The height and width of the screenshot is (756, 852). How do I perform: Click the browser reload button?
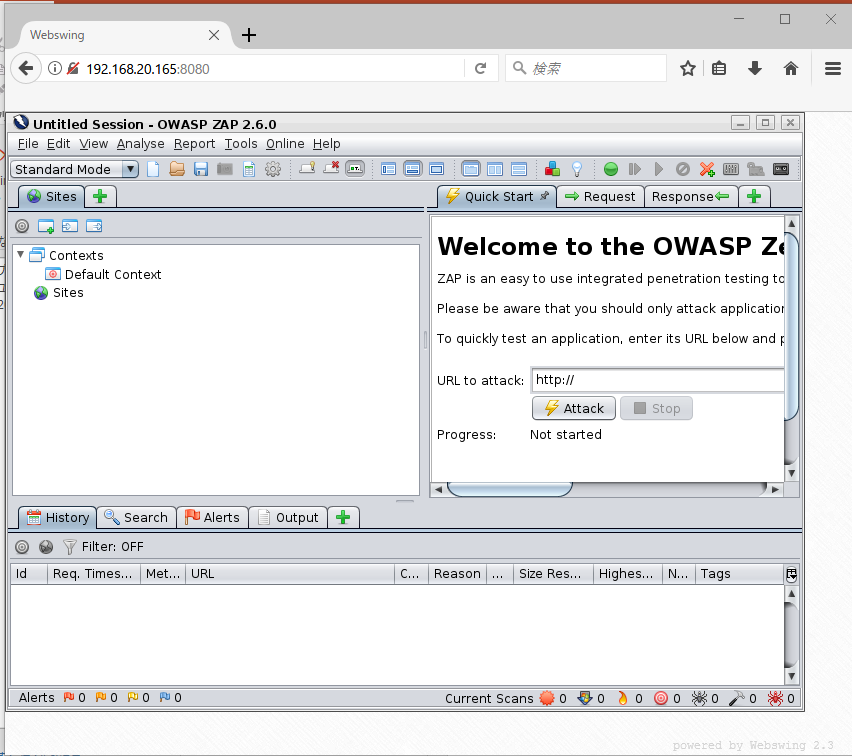pyautogui.click(x=480, y=68)
